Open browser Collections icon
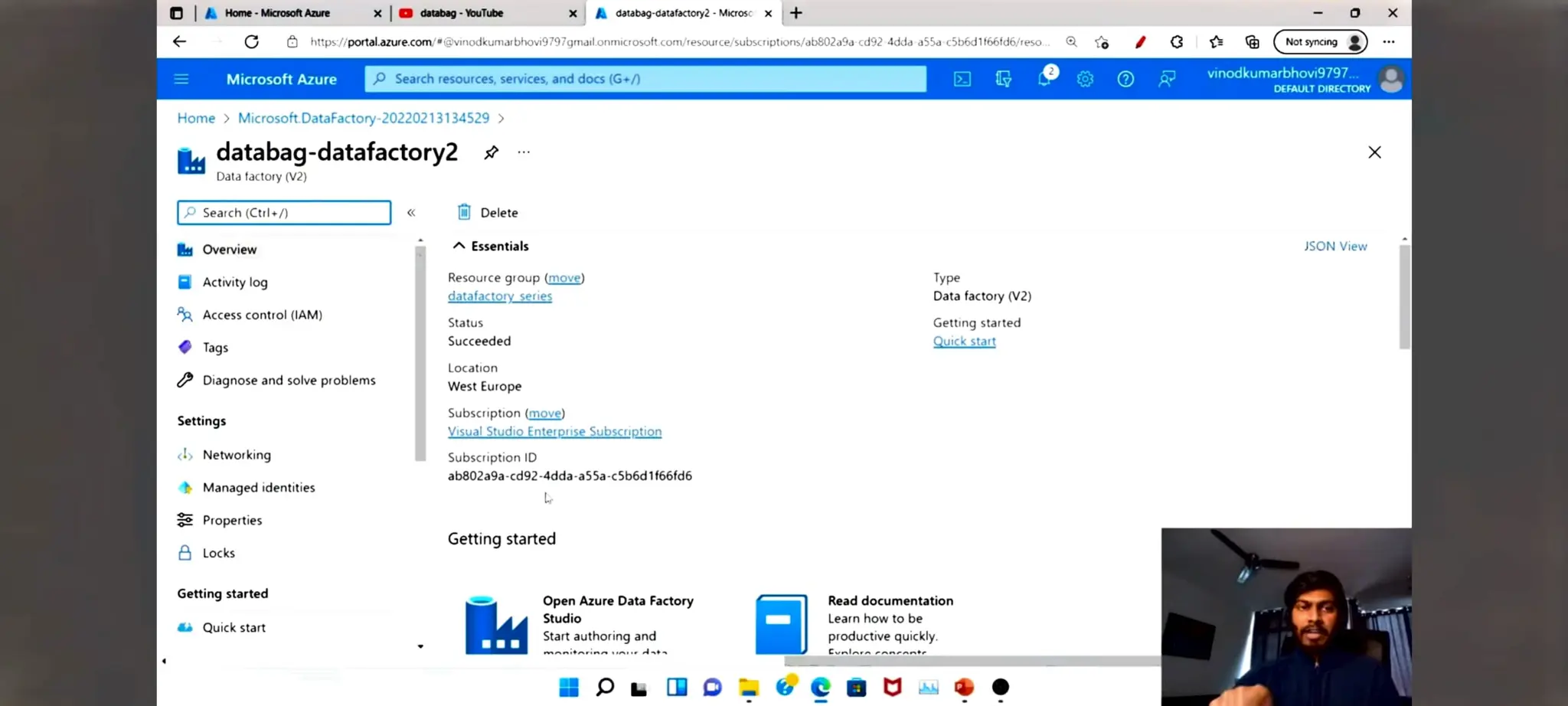The width and height of the screenshot is (1568, 706). click(1252, 42)
